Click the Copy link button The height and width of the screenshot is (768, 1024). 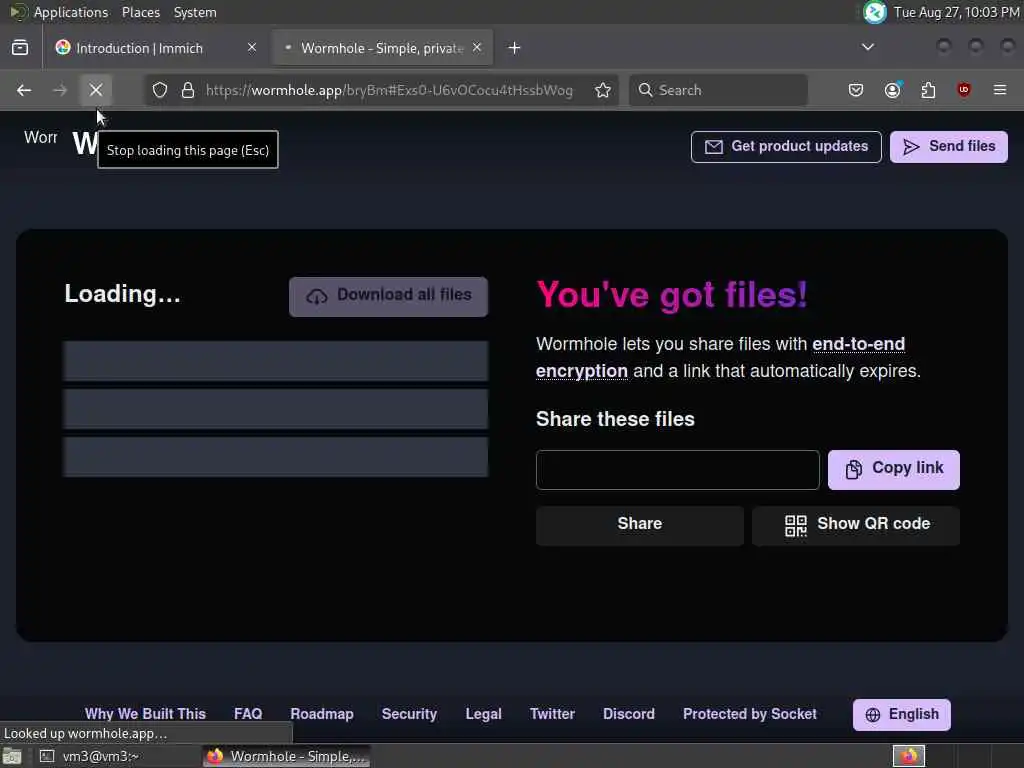894,470
